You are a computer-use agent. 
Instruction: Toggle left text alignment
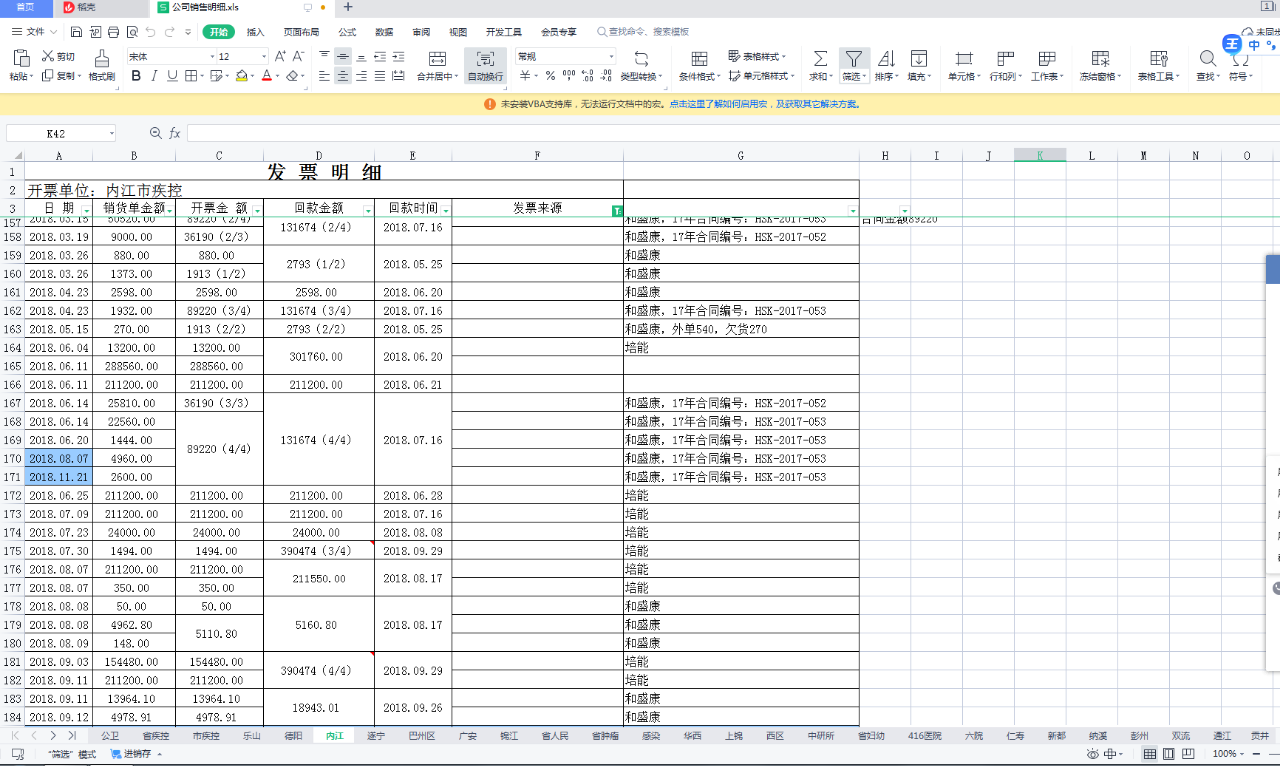(324, 76)
